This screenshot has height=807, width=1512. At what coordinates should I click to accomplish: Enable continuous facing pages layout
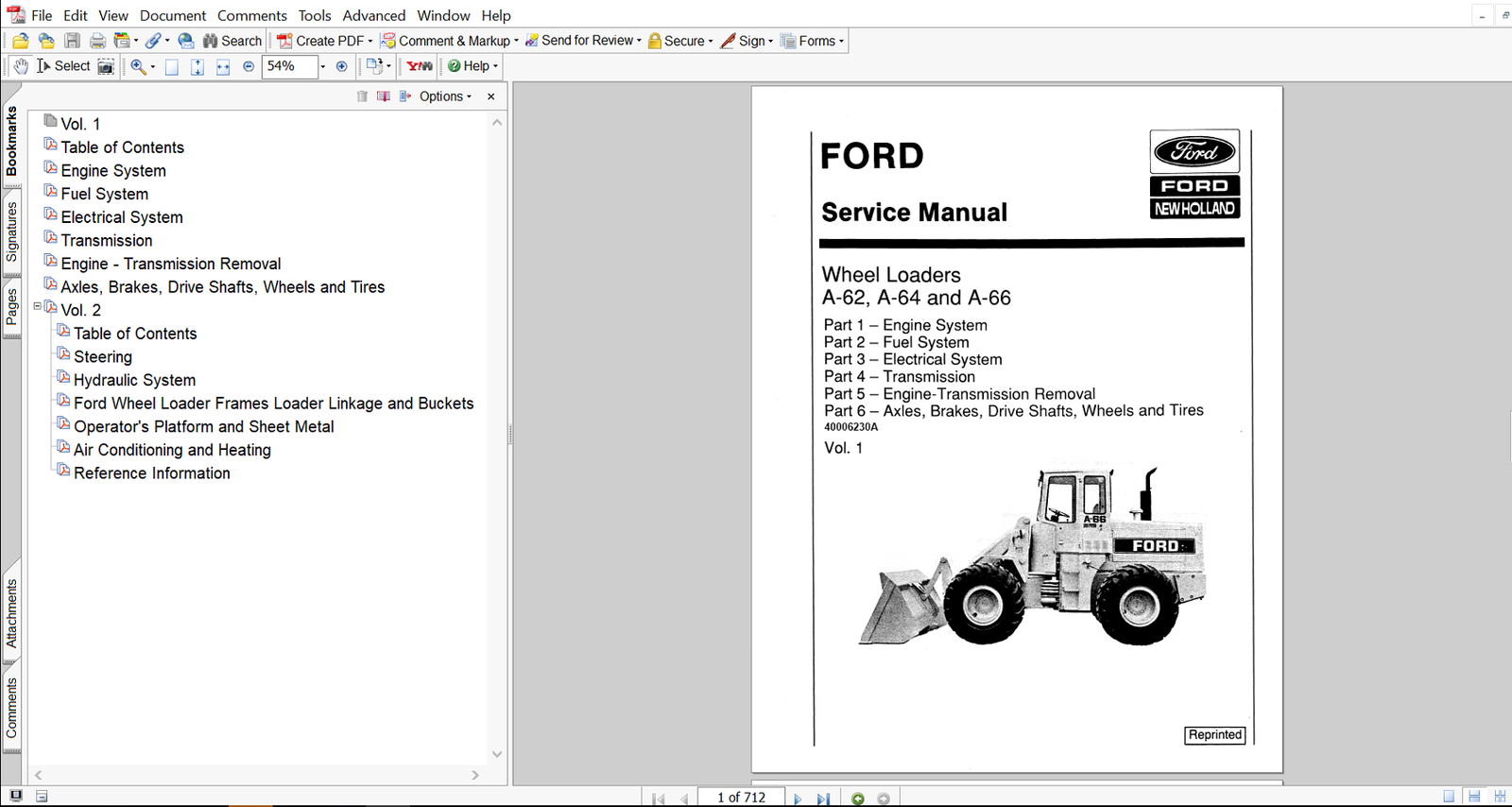[1500, 797]
